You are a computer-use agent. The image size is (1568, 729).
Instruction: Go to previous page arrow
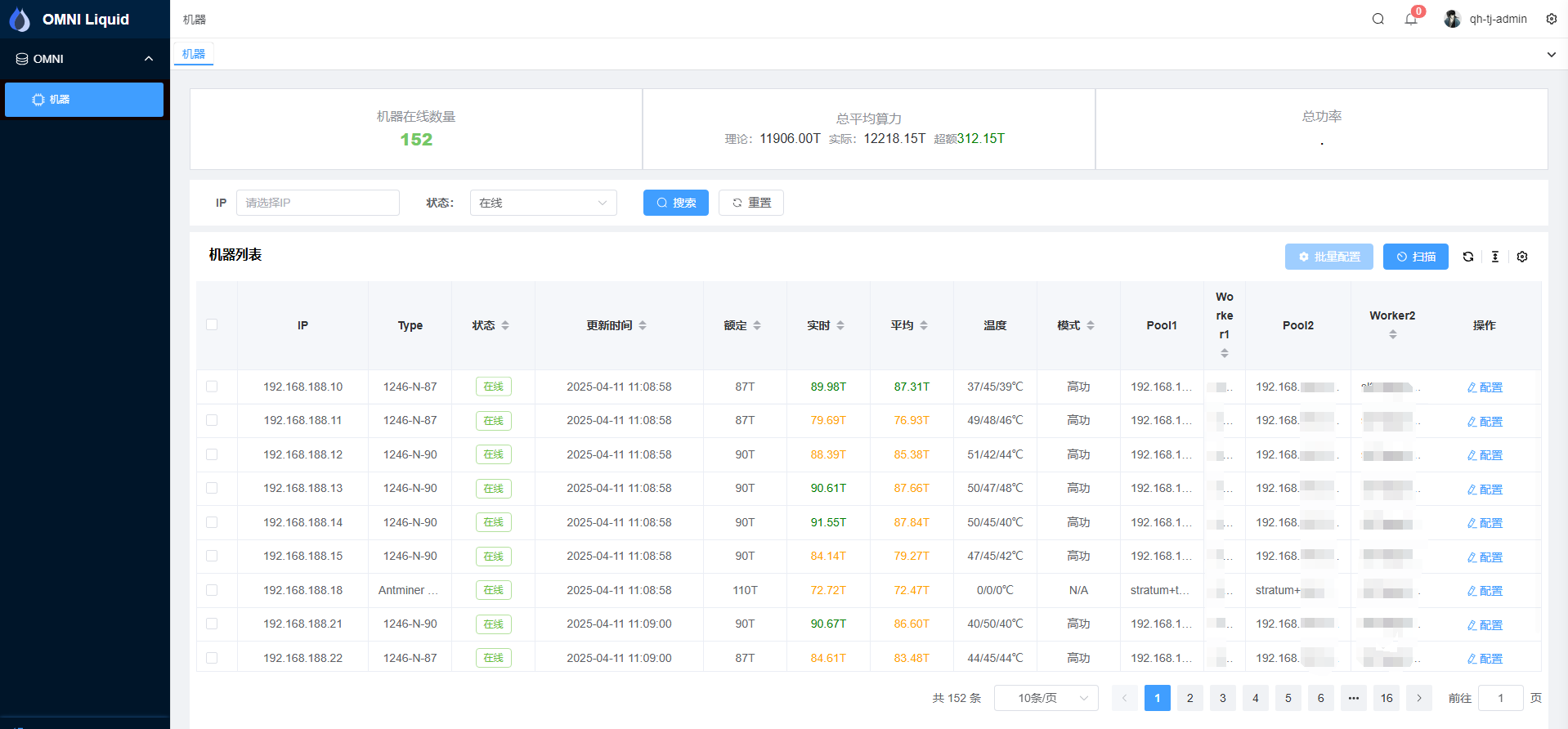pos(1125,698)
